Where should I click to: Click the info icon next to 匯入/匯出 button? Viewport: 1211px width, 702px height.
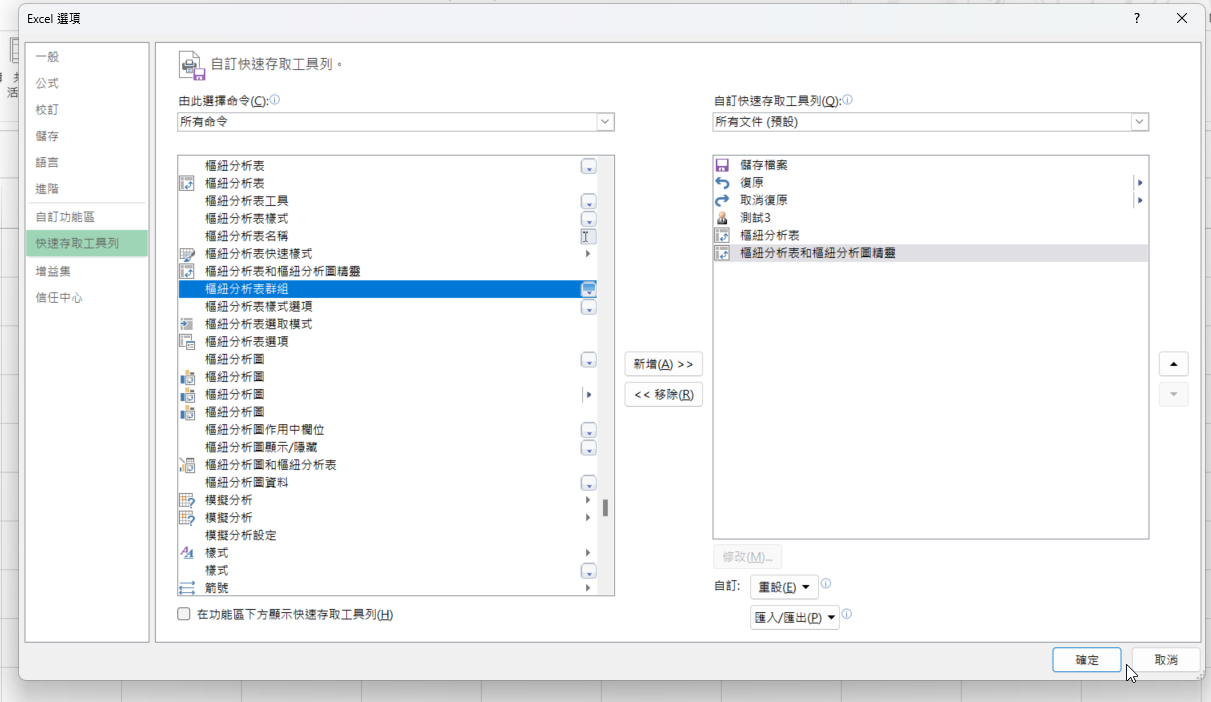tap(846, 615)
